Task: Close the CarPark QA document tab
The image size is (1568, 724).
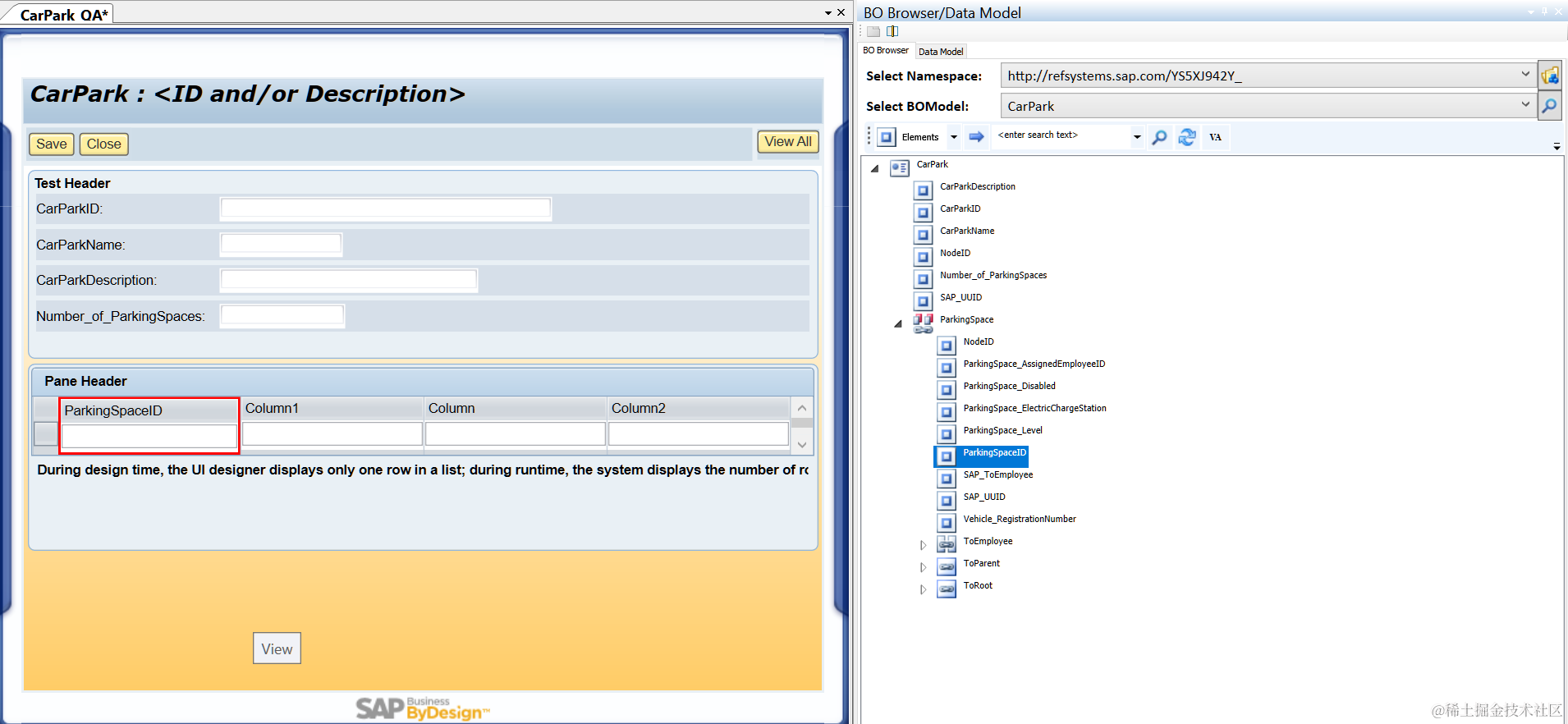Action: (841, 12)
